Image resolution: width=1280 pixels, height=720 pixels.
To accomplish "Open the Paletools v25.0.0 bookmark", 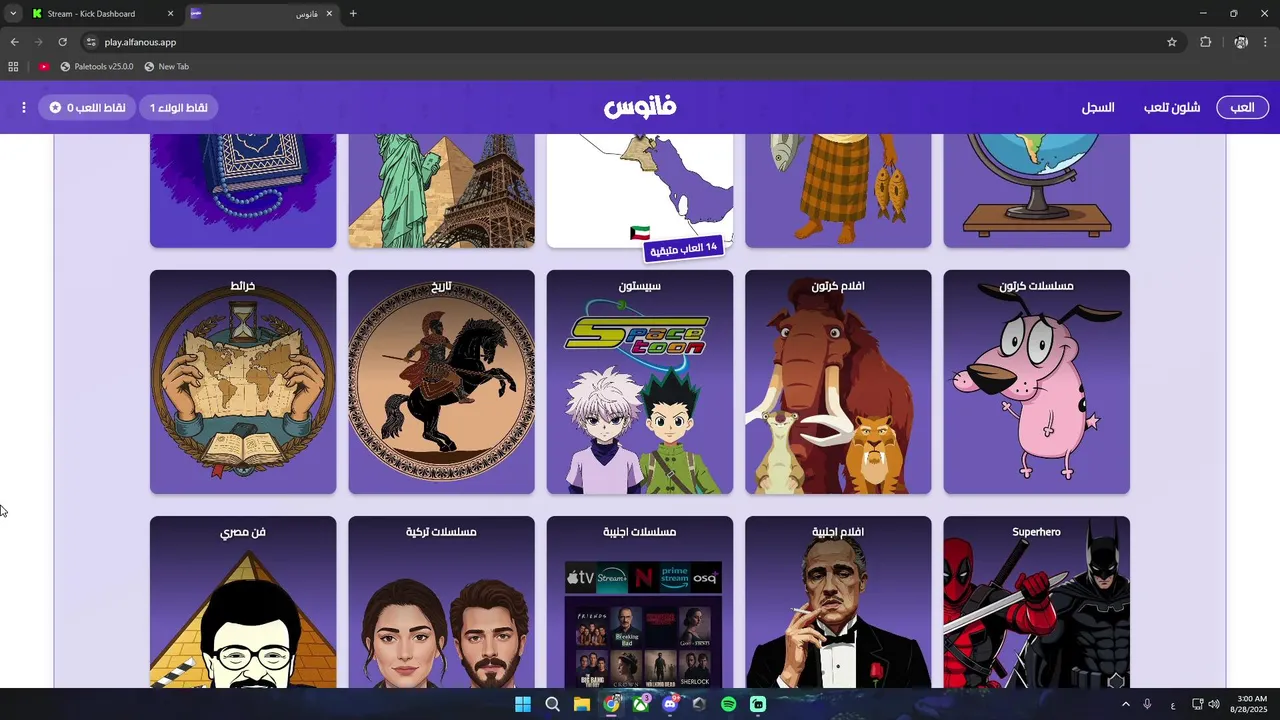I will click(96, 66).
